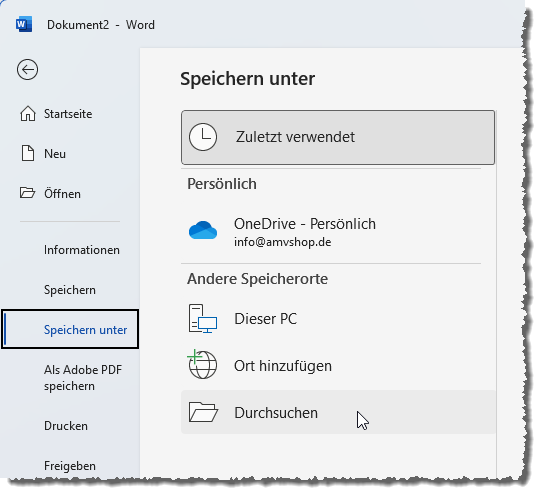Click the back arrow to return to document
The height and width of the screenshot is (495, 543).
coord(27,70)
